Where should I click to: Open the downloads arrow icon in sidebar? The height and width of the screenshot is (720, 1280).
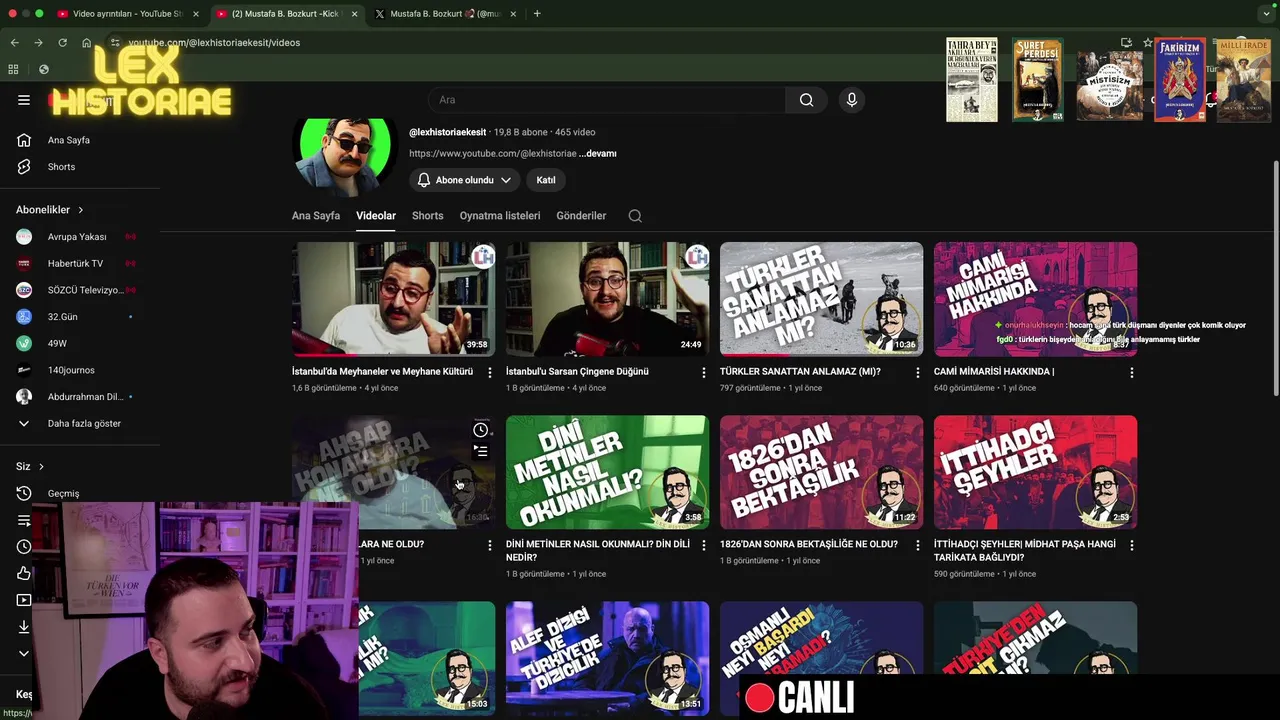(x=24, y=627)
